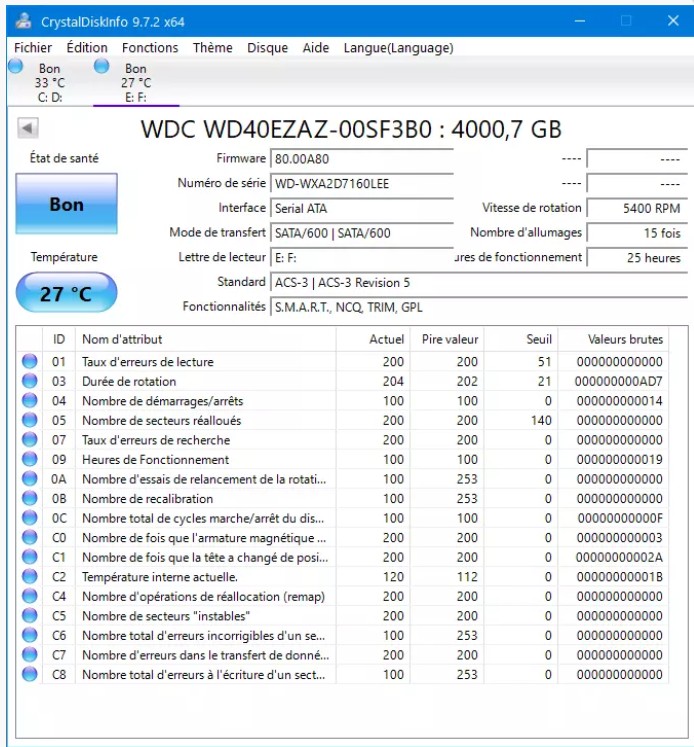Click raw value 00000000AD7
Viewport: 694px width, 747px height.
618,381
